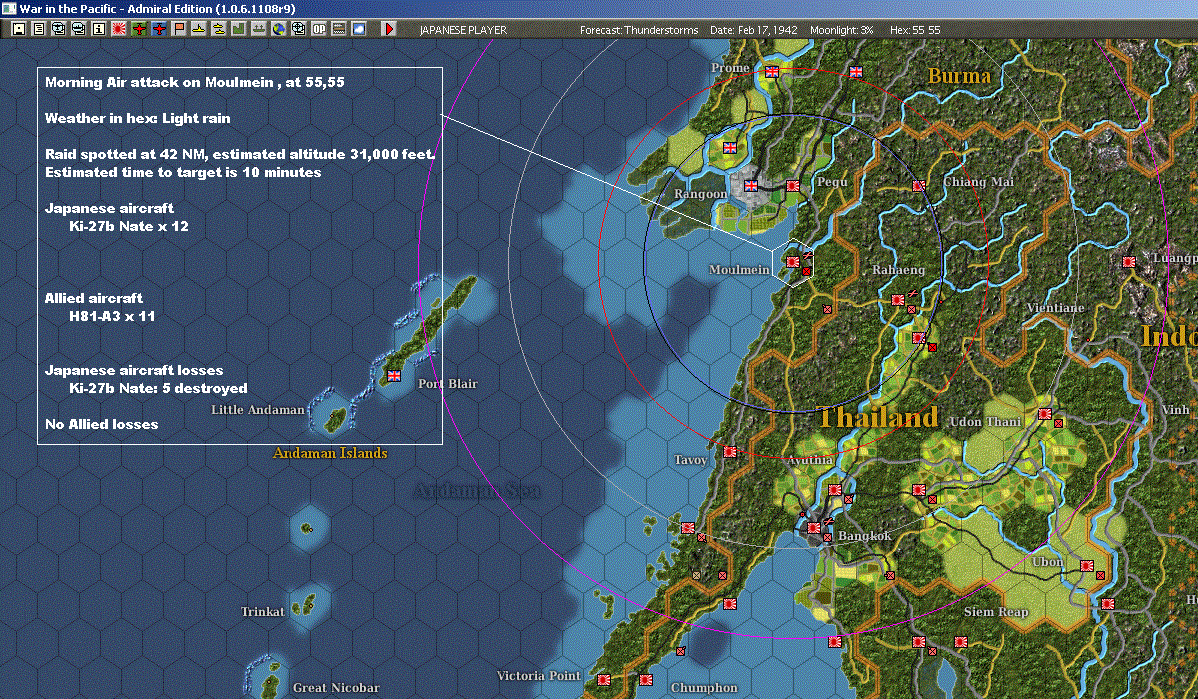Click the double yellow ships toolbar icon
Screen dimensions: 1198x699
[x=219, y=29]
